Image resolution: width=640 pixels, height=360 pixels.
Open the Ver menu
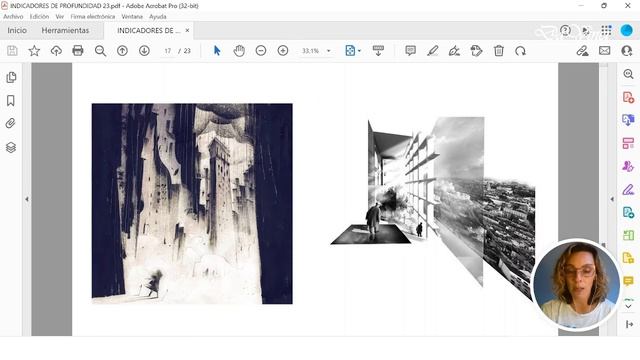(x=60, y=17)
